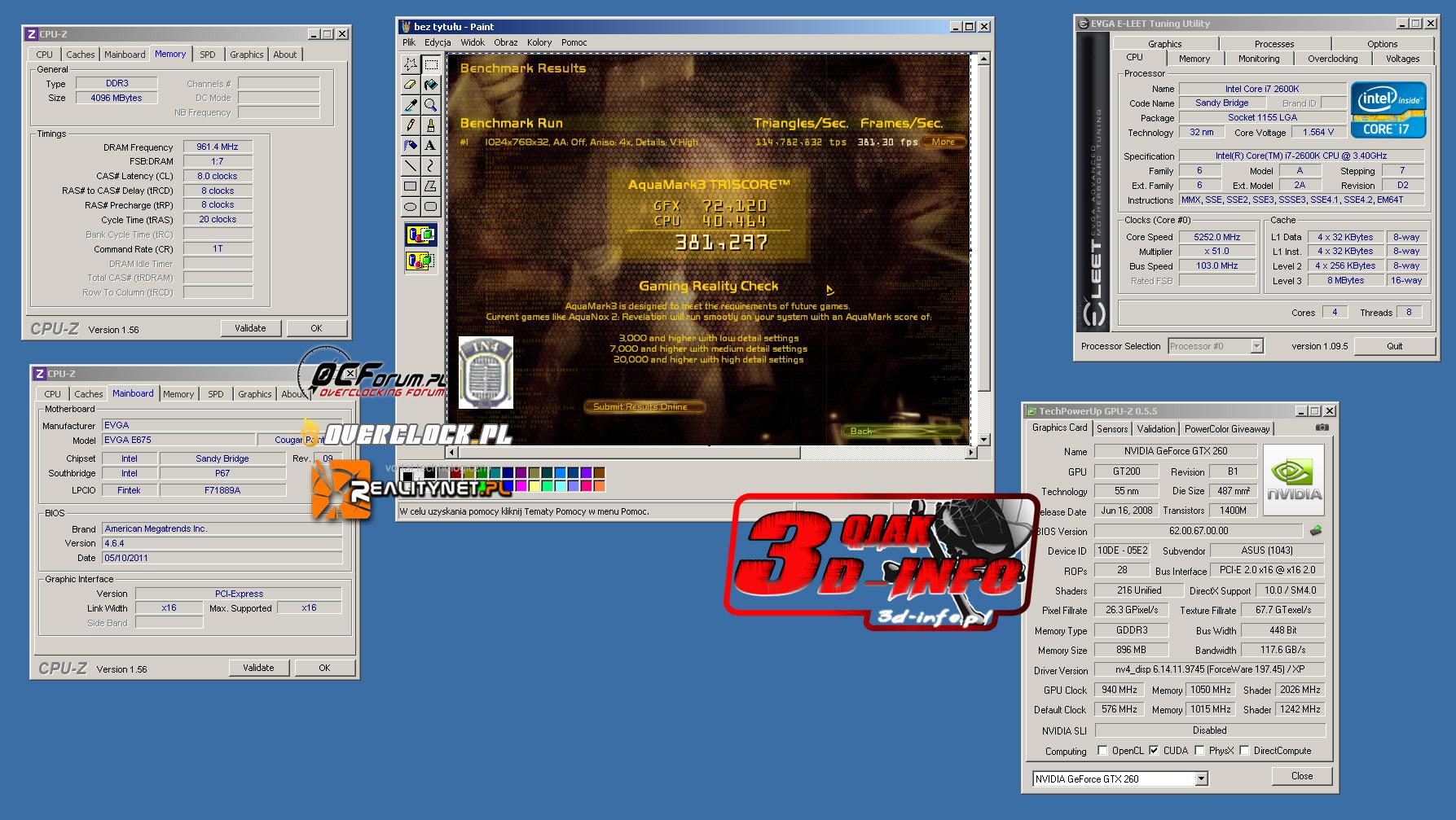
Task: Select the Curve tool in Paint
Action: 431,165
